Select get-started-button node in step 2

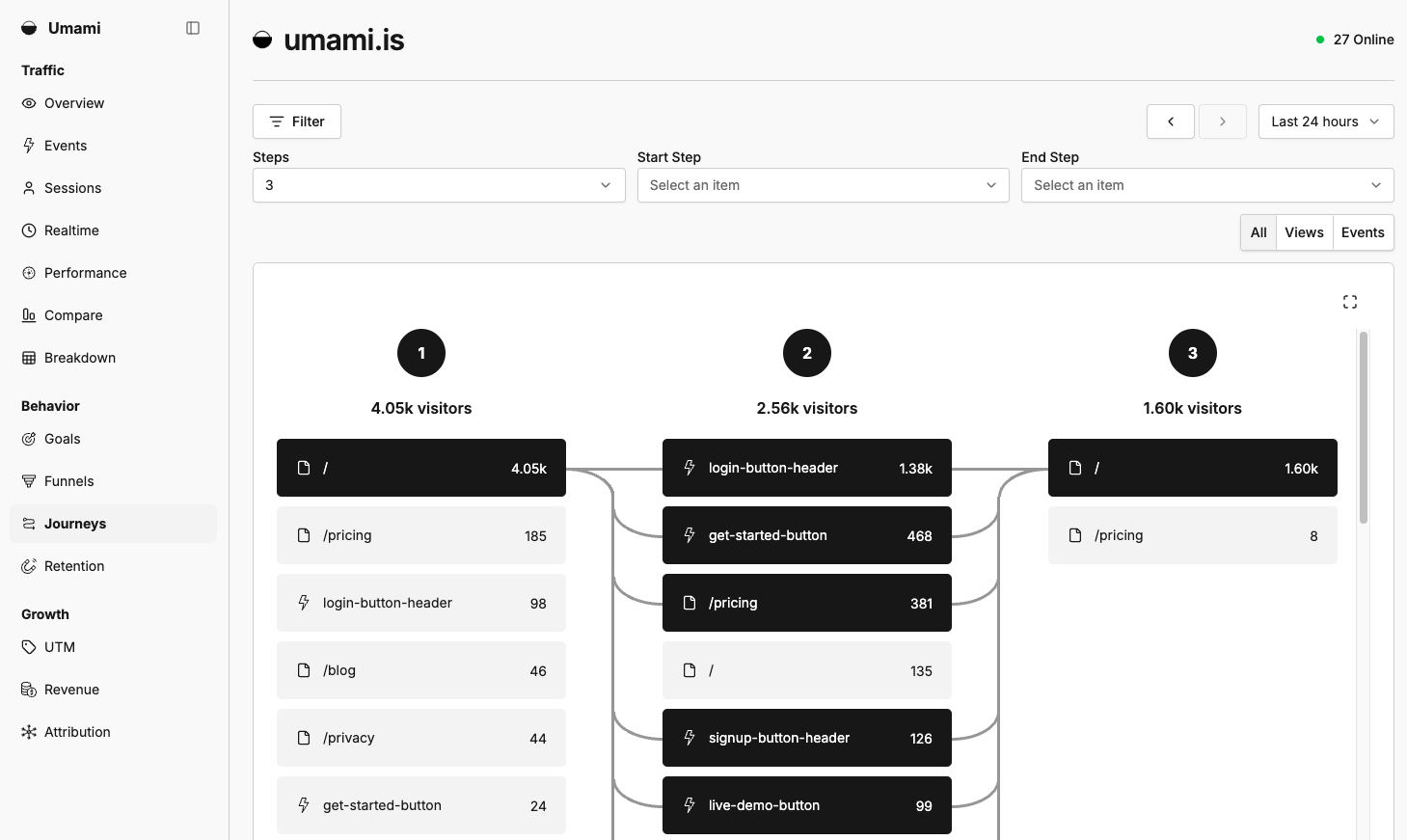[807, 535]
